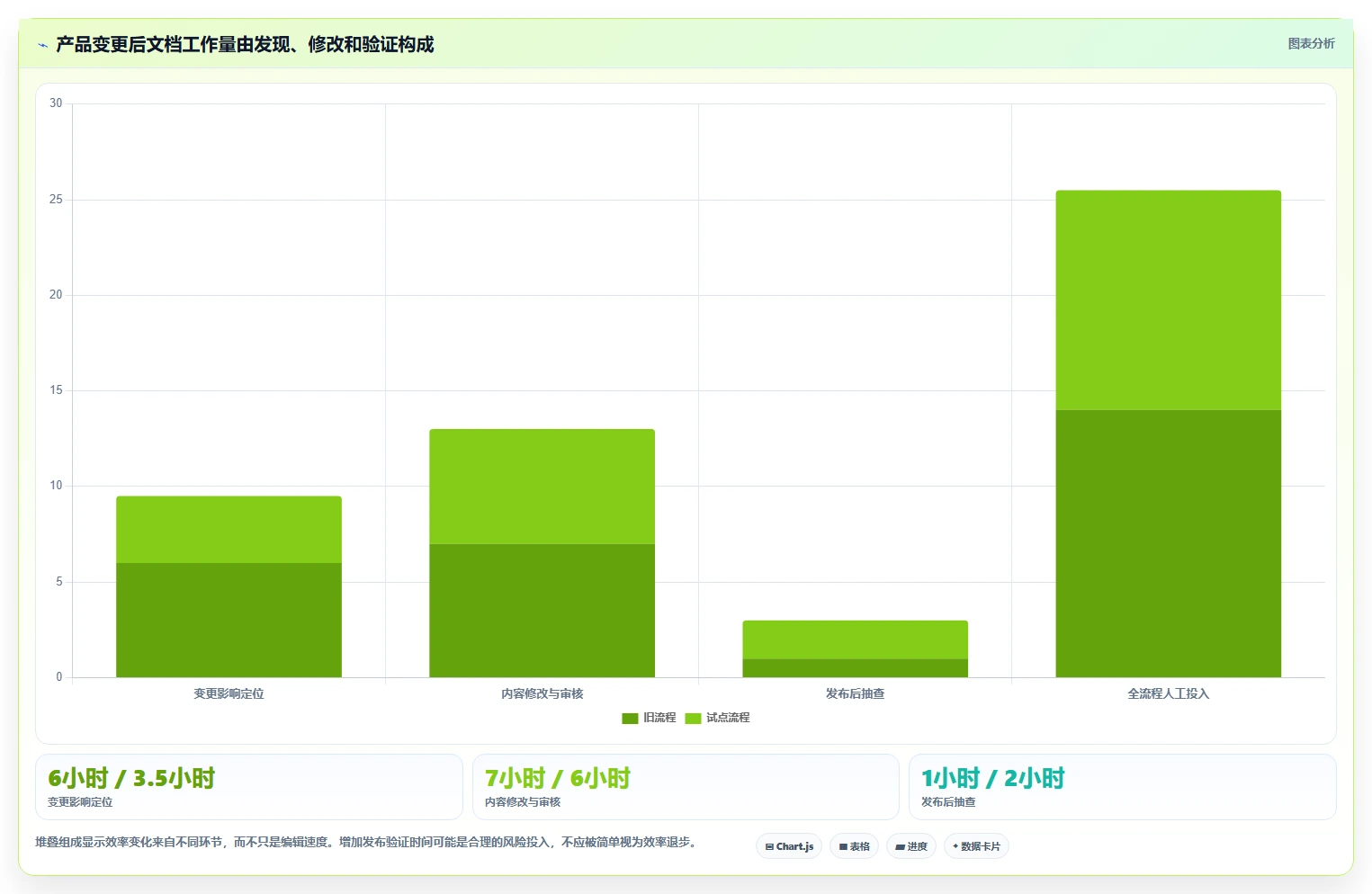Click the 发布后抽查 card caption
Image resolution: width=1372 pixels, height=894 pixels.
(948, 802)
